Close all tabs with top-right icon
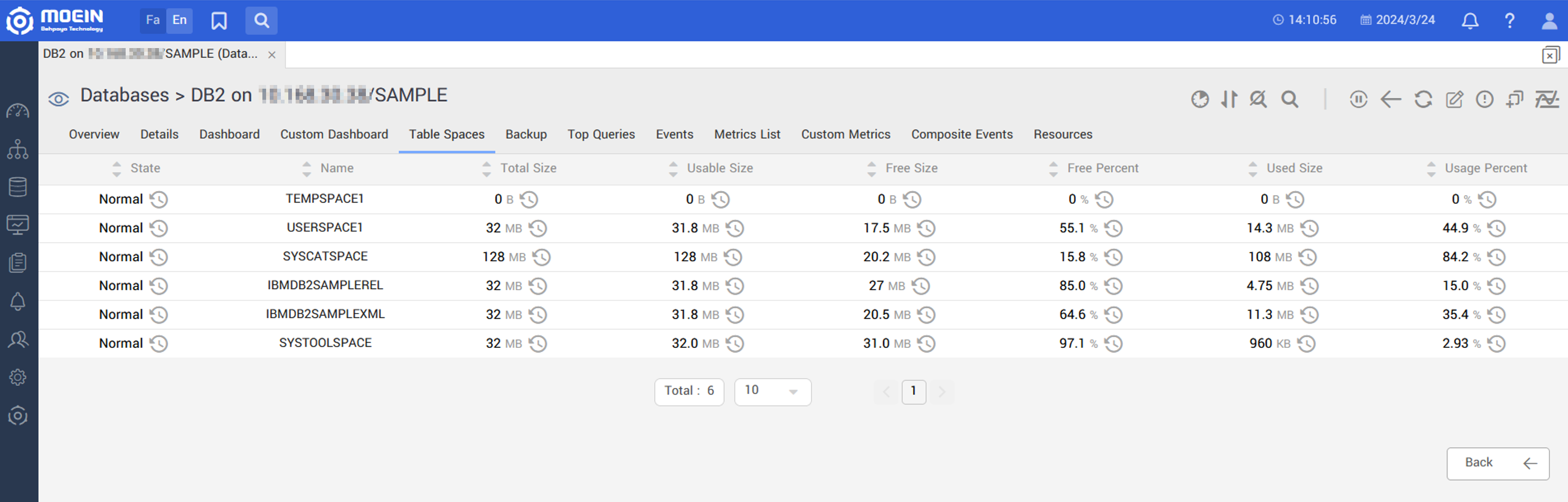Image resolution: width=1568 pixels, height=502 pixels. point(1551,55)
